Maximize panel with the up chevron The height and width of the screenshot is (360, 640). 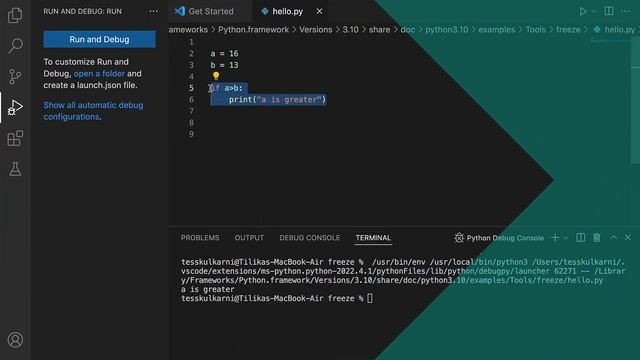[613, 237]
